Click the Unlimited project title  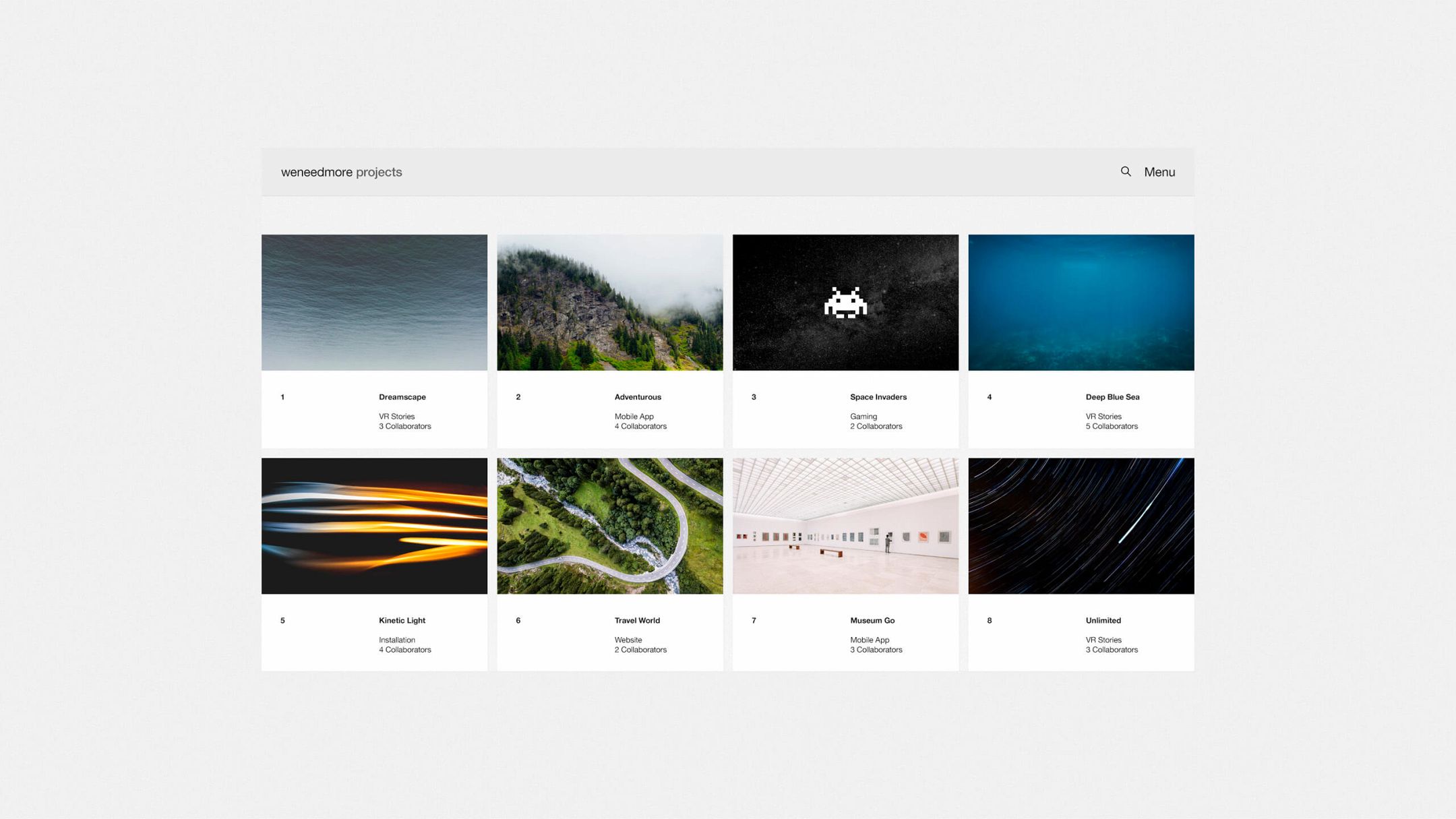click(1103, 620)
